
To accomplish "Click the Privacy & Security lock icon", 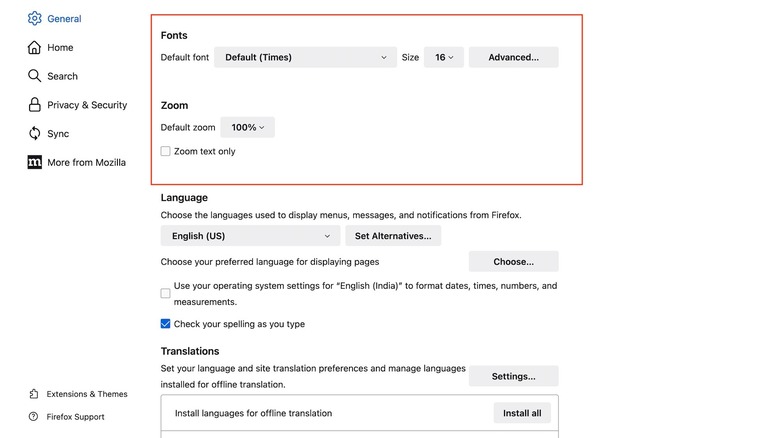I will pos(35,105).
